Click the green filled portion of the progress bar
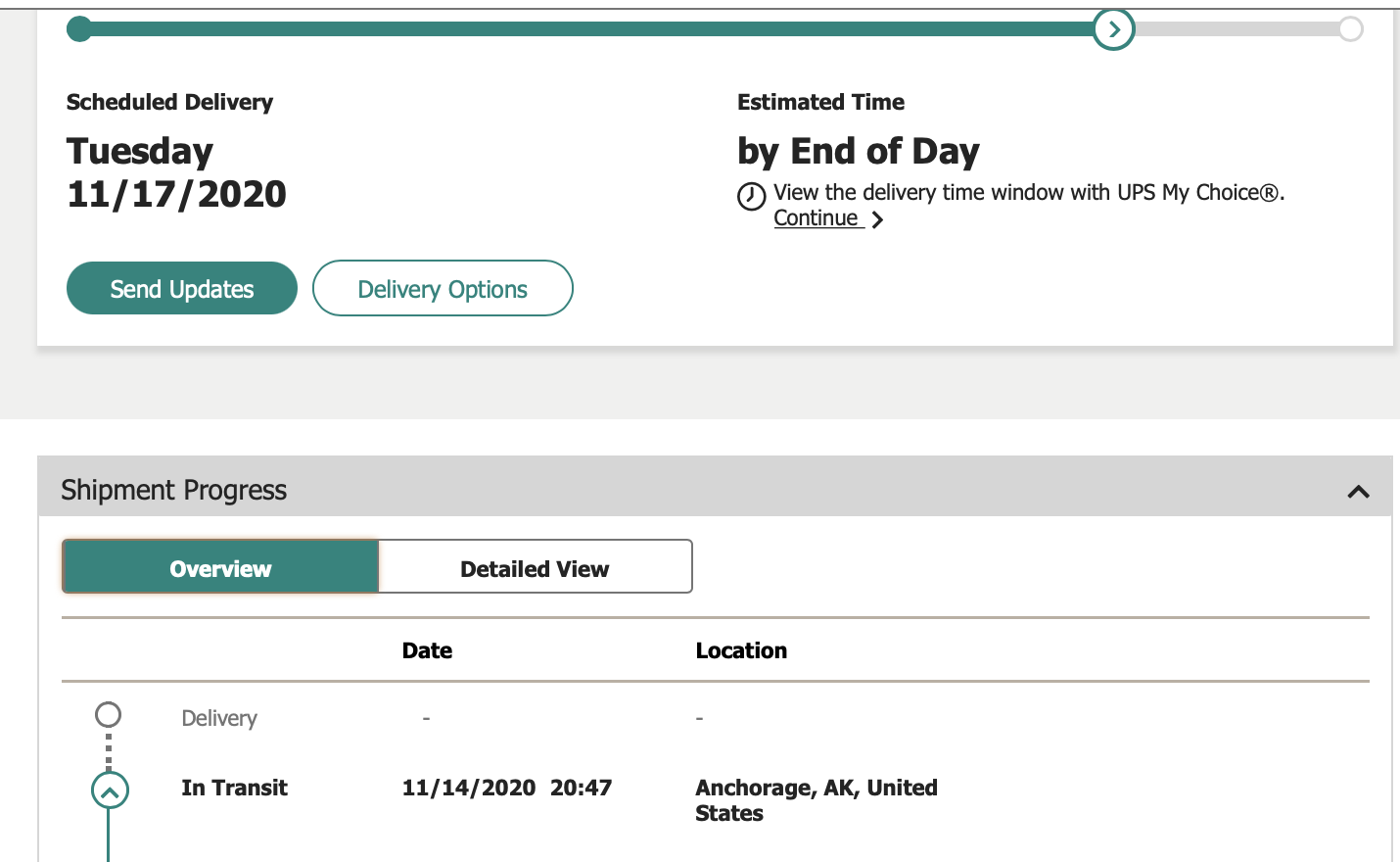The image size is (1400, 862). coord(587,29)
